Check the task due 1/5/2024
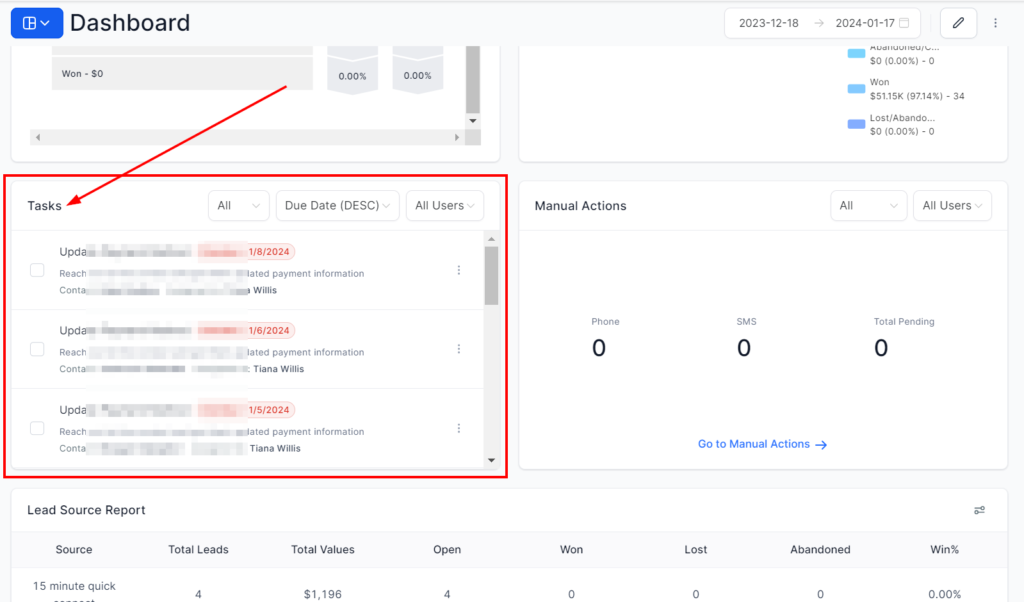The width and height of the screenshot is (1024, 602). (x=37, y=428)
